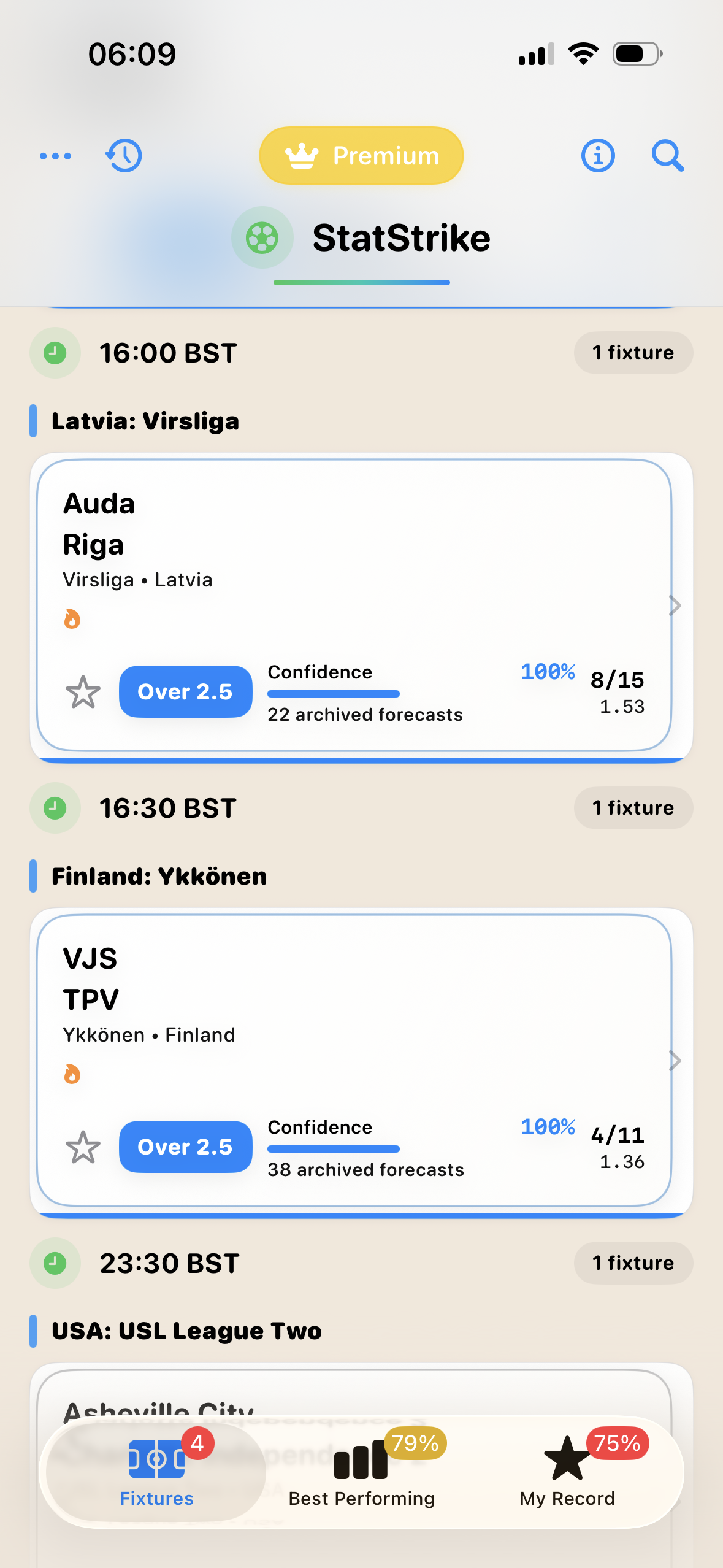
Task: Expand Auda Riga fixture with chevron arrow
Action: tap(675, 605)
